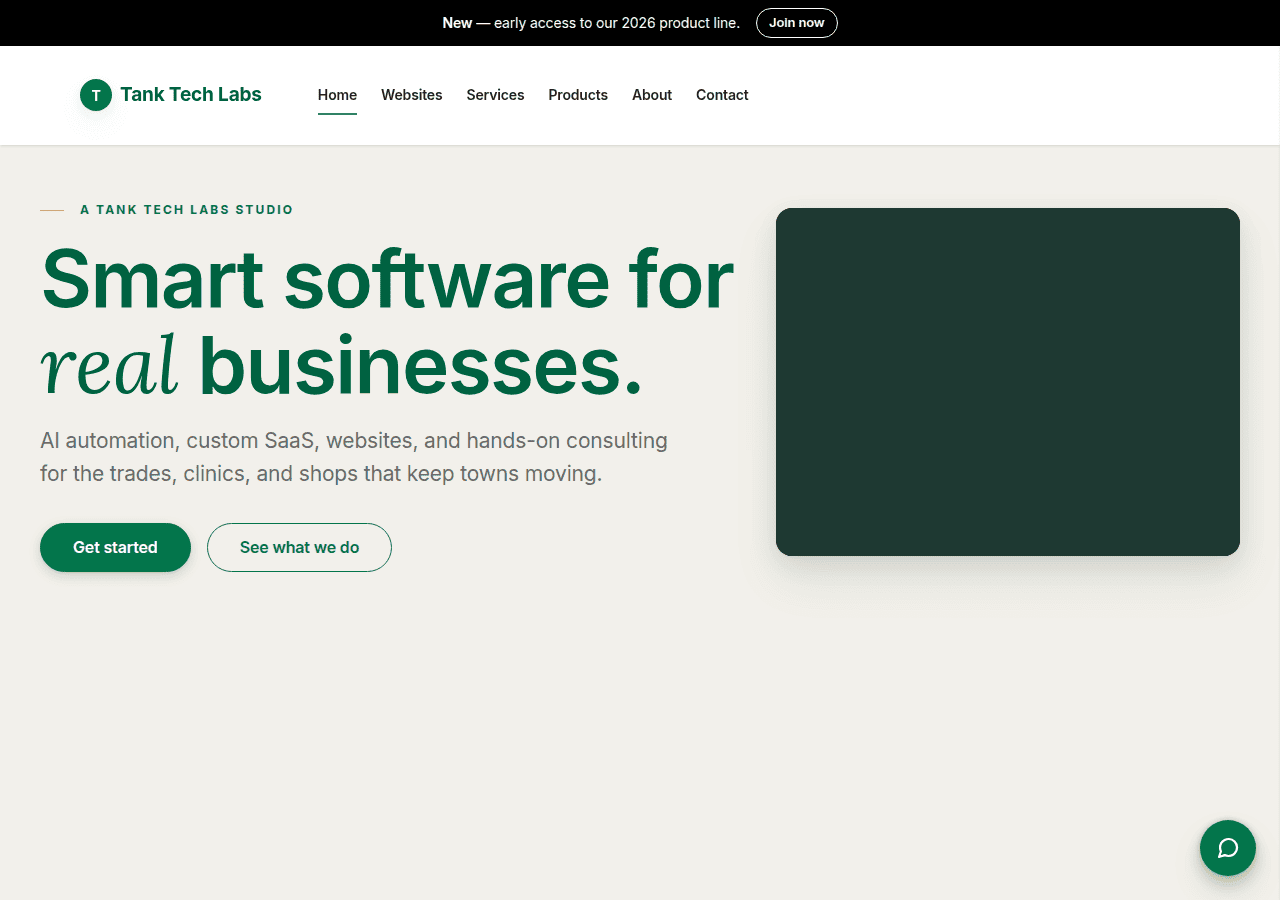Click the Tank Tech Labs brand name
The width and height of the screenshot is (1280, 900).
pyautogui.click(x=191, y=94)
